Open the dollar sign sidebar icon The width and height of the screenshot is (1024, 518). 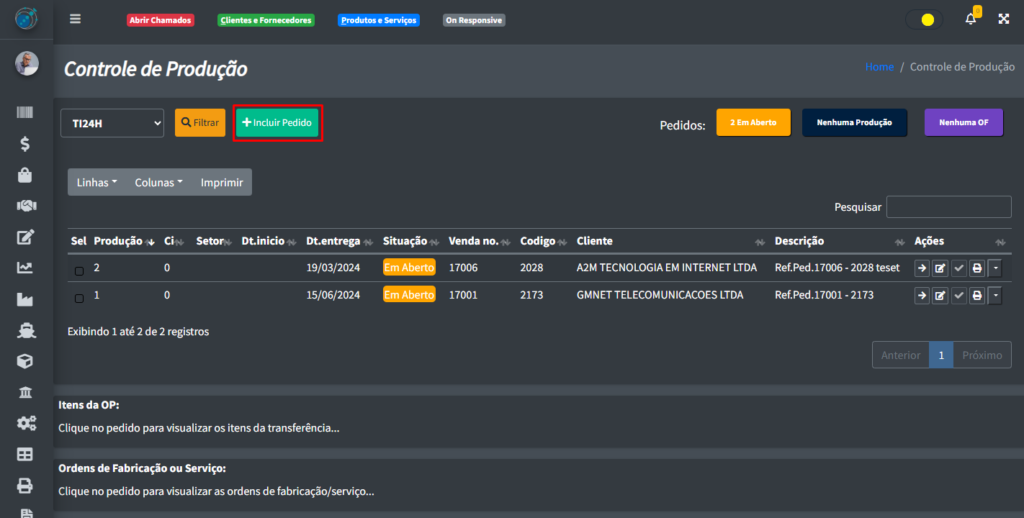tap(26, 144)
